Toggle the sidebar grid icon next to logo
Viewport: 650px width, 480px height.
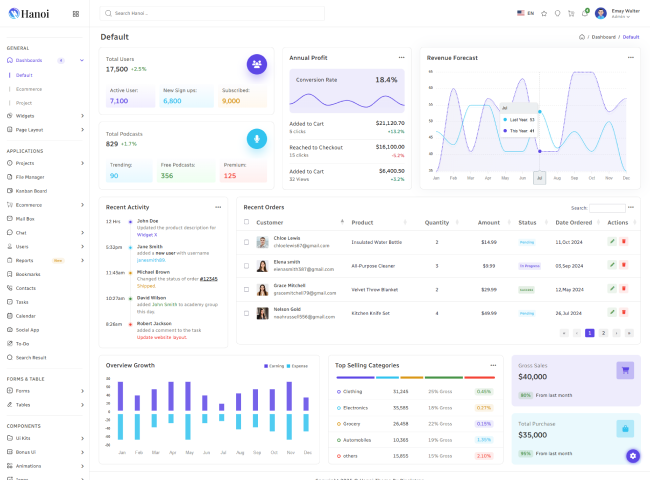coord(76,14)
